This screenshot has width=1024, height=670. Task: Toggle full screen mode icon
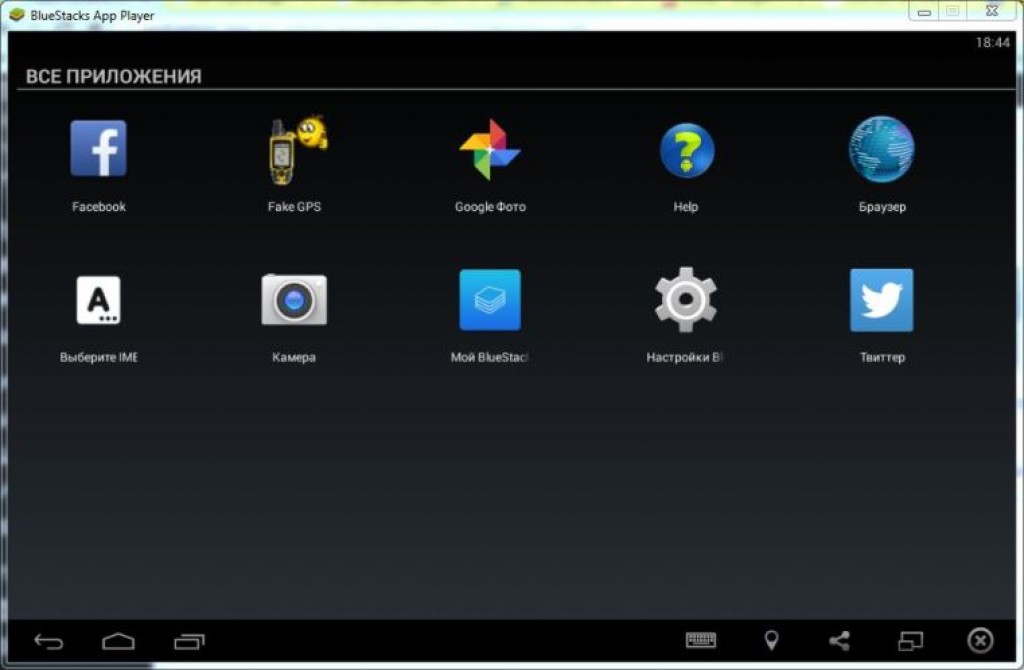910,641
